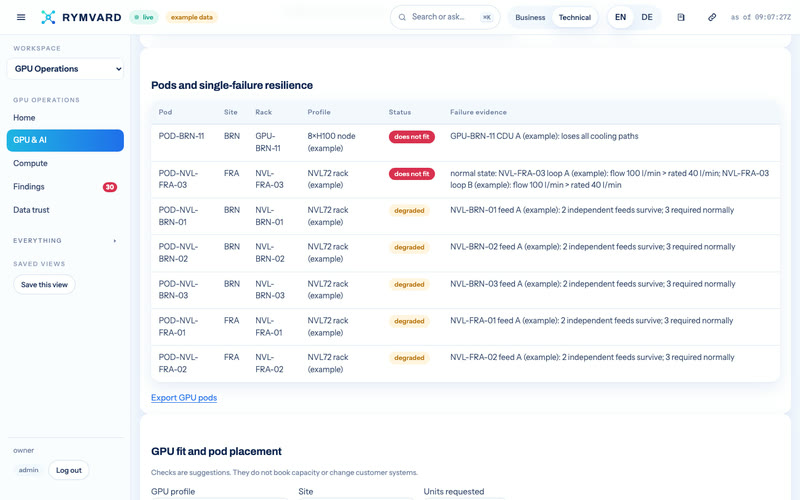
Task: Select the POD-NVL-FRA-01 pod cell
Action: 179,327
